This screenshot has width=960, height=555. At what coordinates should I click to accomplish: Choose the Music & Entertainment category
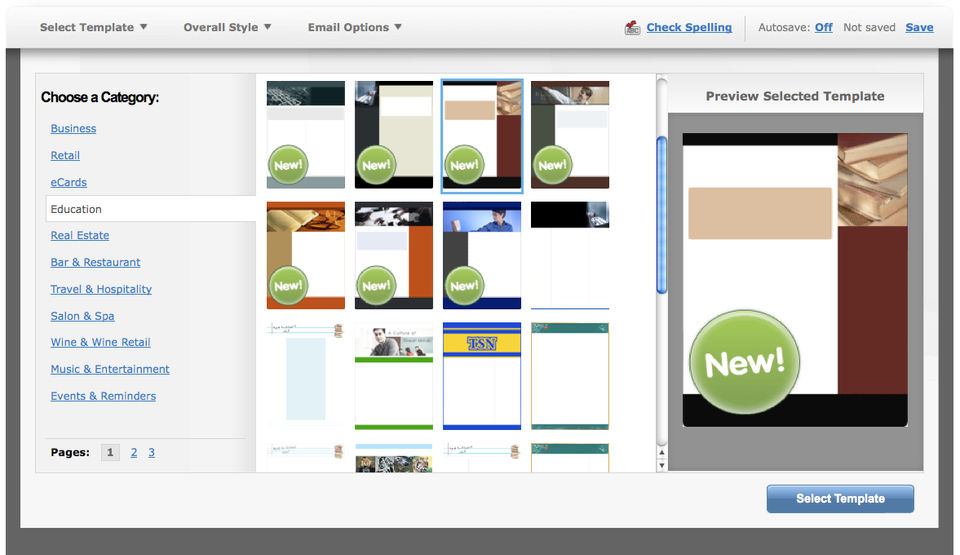coord(110,369)
